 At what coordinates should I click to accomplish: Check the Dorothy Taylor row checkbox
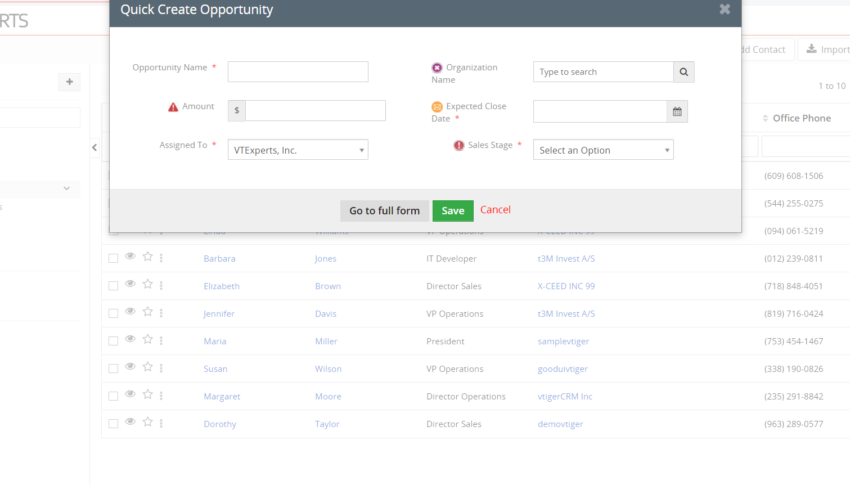point(113,424)
